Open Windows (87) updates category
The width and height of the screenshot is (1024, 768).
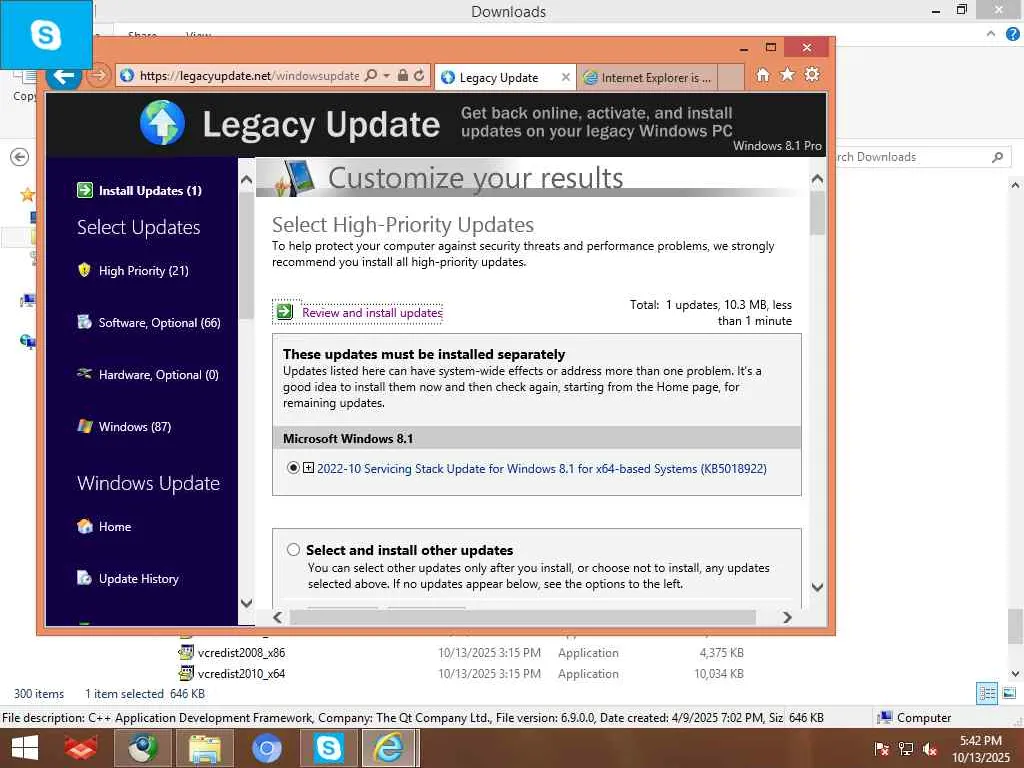coord(135,426)
